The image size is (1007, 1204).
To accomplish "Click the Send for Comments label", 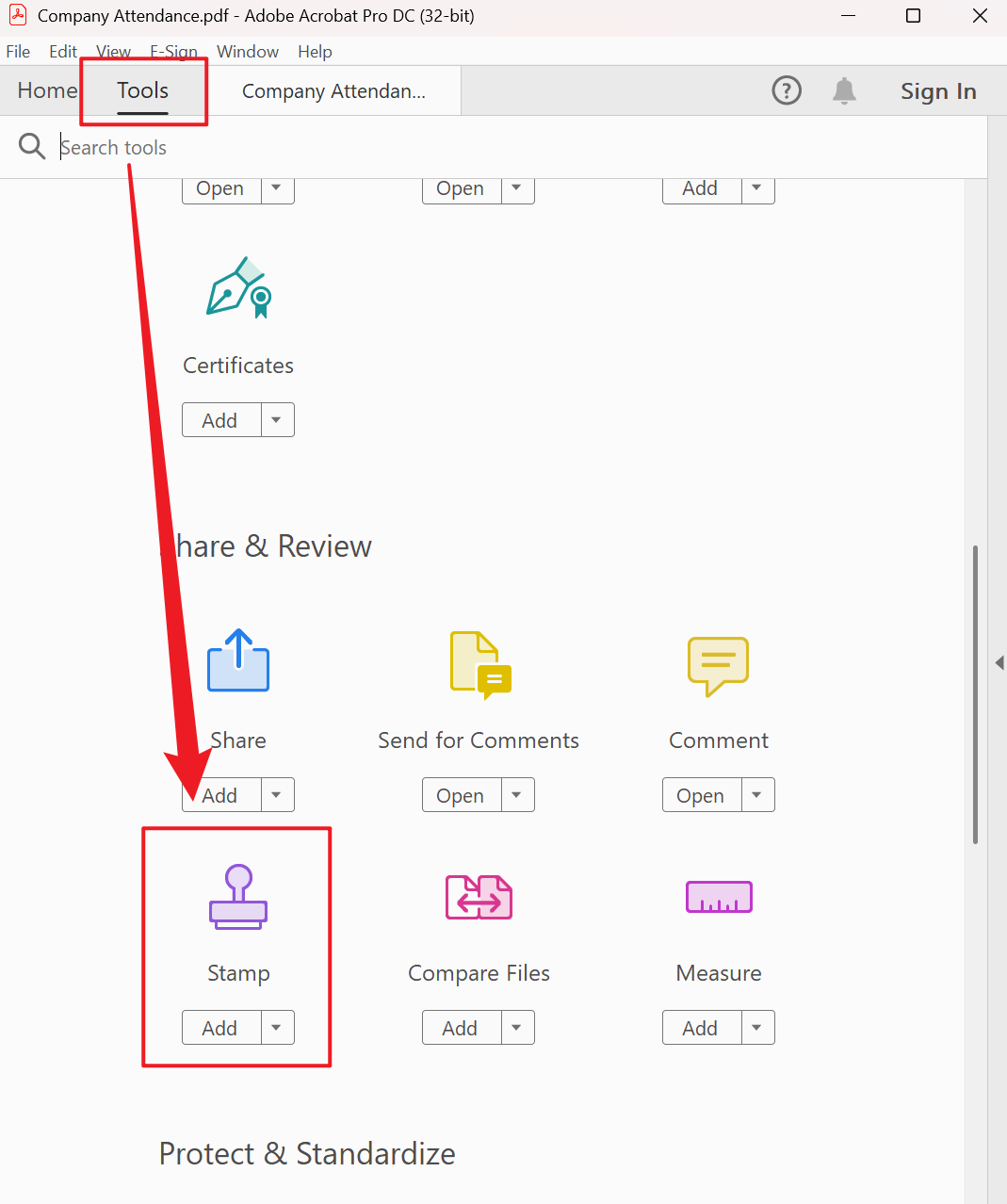I will coord(479,740).
